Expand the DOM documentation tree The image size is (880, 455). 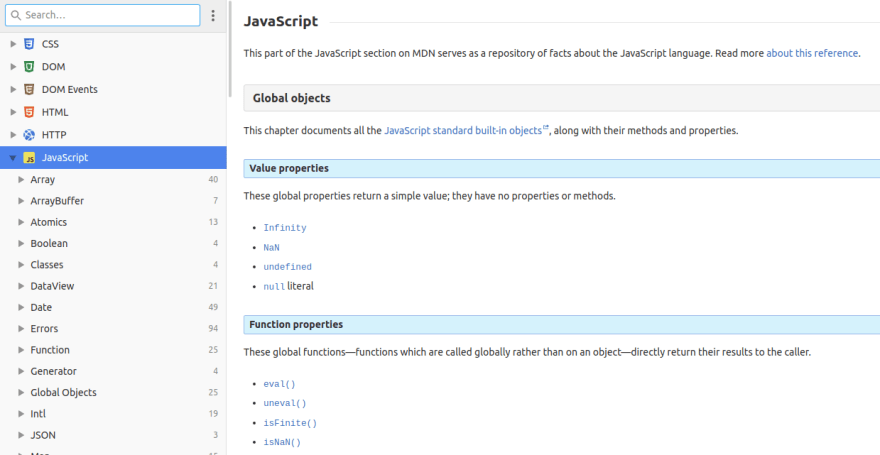[x=13, y=67]
